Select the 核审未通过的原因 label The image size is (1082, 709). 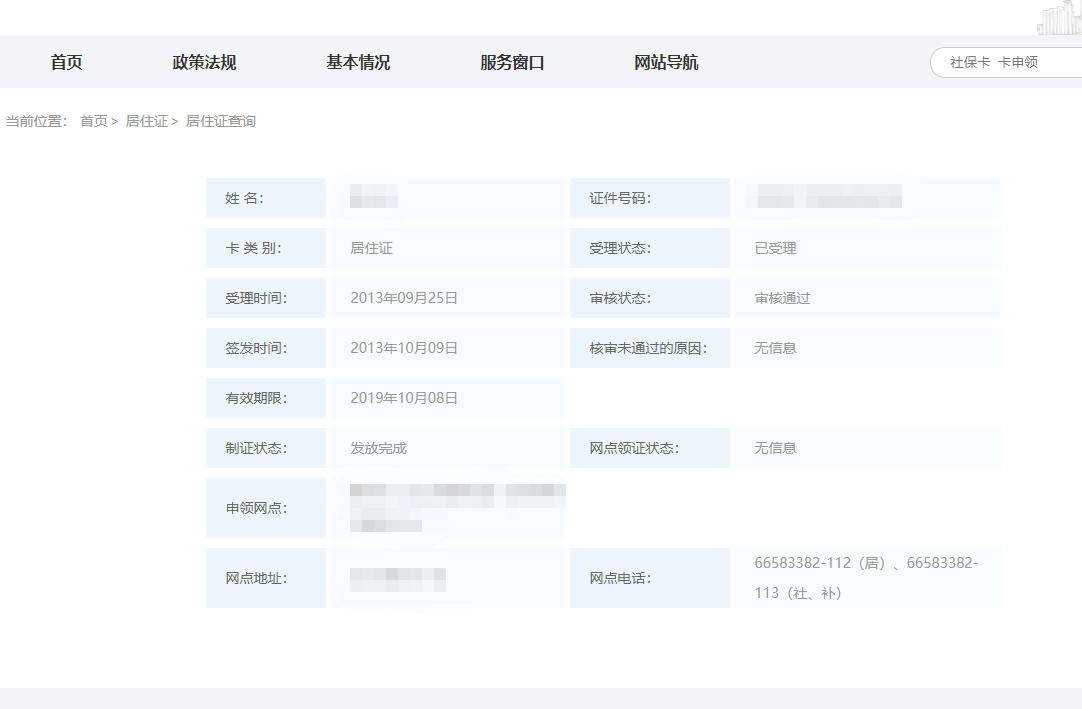[648, 348]
